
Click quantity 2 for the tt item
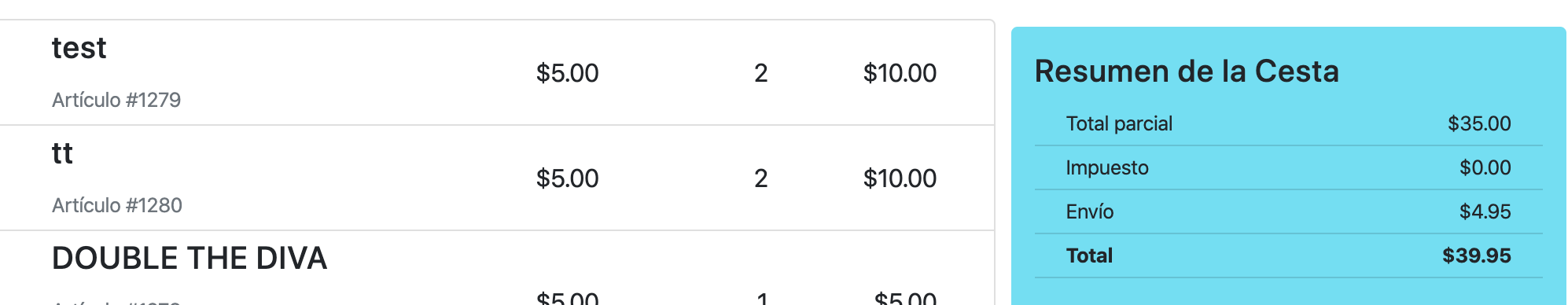pos(760,178)
